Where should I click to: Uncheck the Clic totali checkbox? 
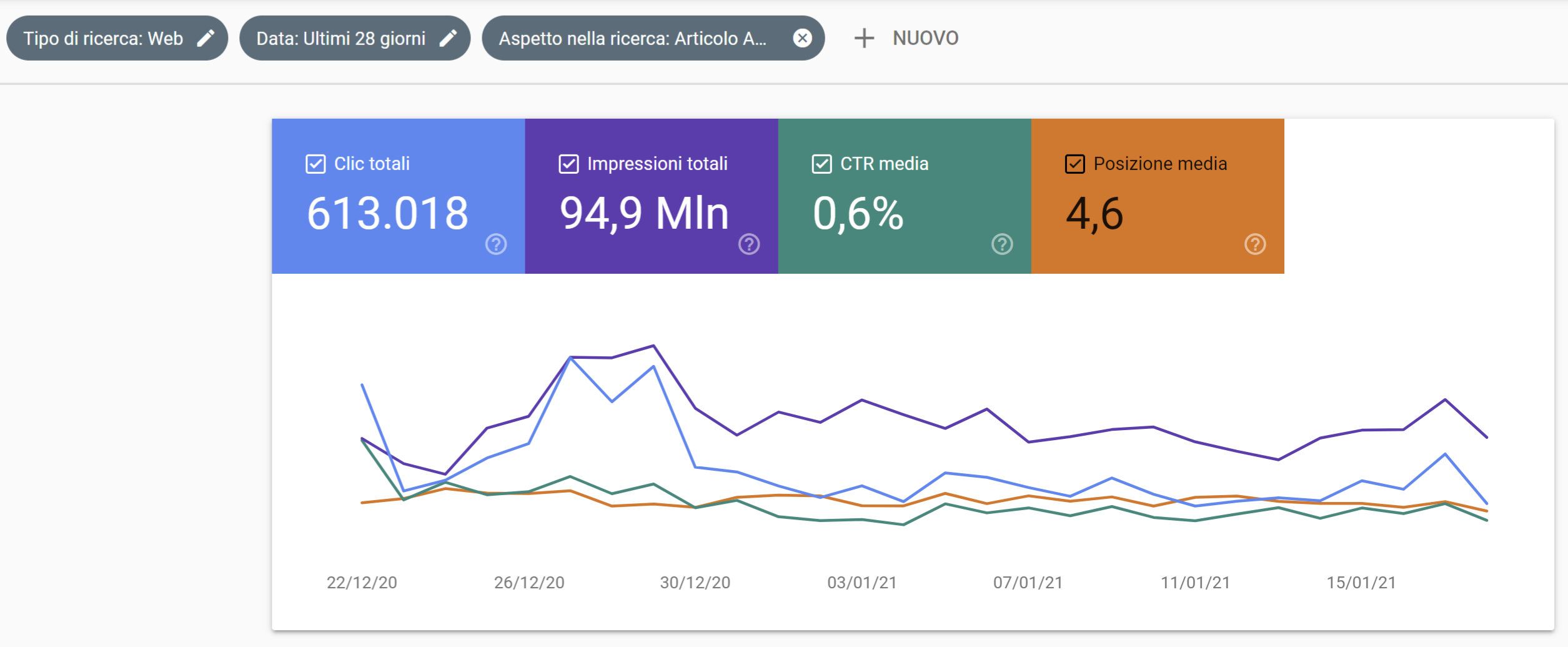[x=315, y=164]
